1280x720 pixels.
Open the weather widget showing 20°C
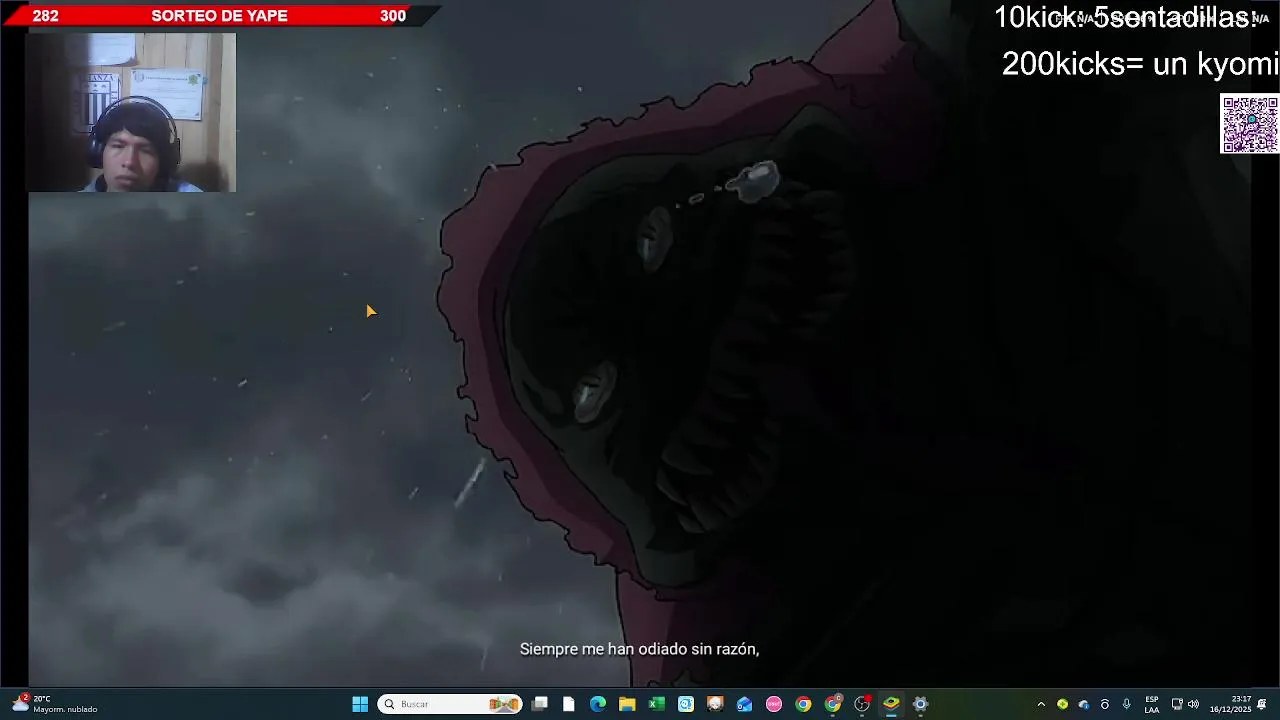55,704
